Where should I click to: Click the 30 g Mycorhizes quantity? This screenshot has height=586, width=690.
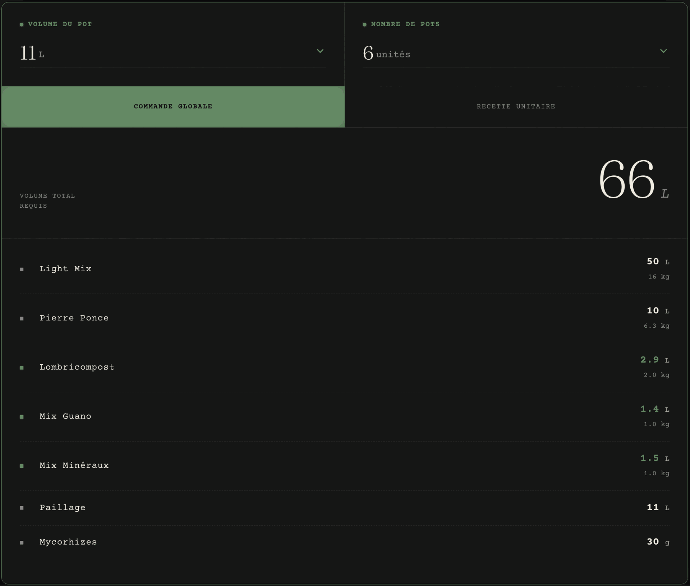657,542
